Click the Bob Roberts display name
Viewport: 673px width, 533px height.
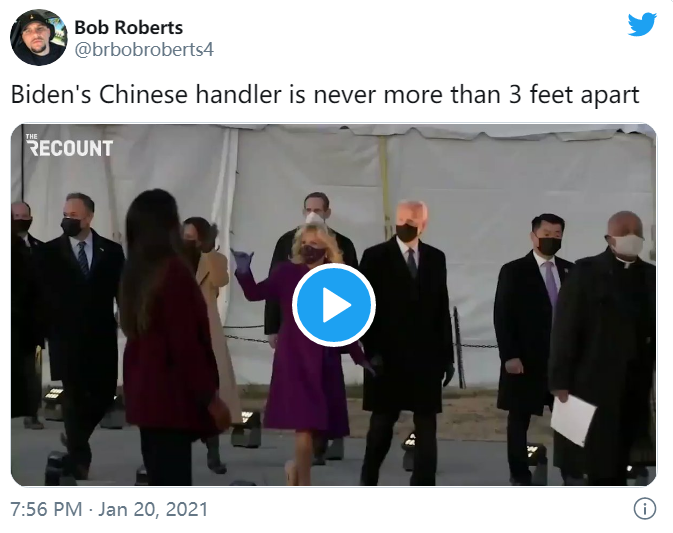click(x=129, y=27)
